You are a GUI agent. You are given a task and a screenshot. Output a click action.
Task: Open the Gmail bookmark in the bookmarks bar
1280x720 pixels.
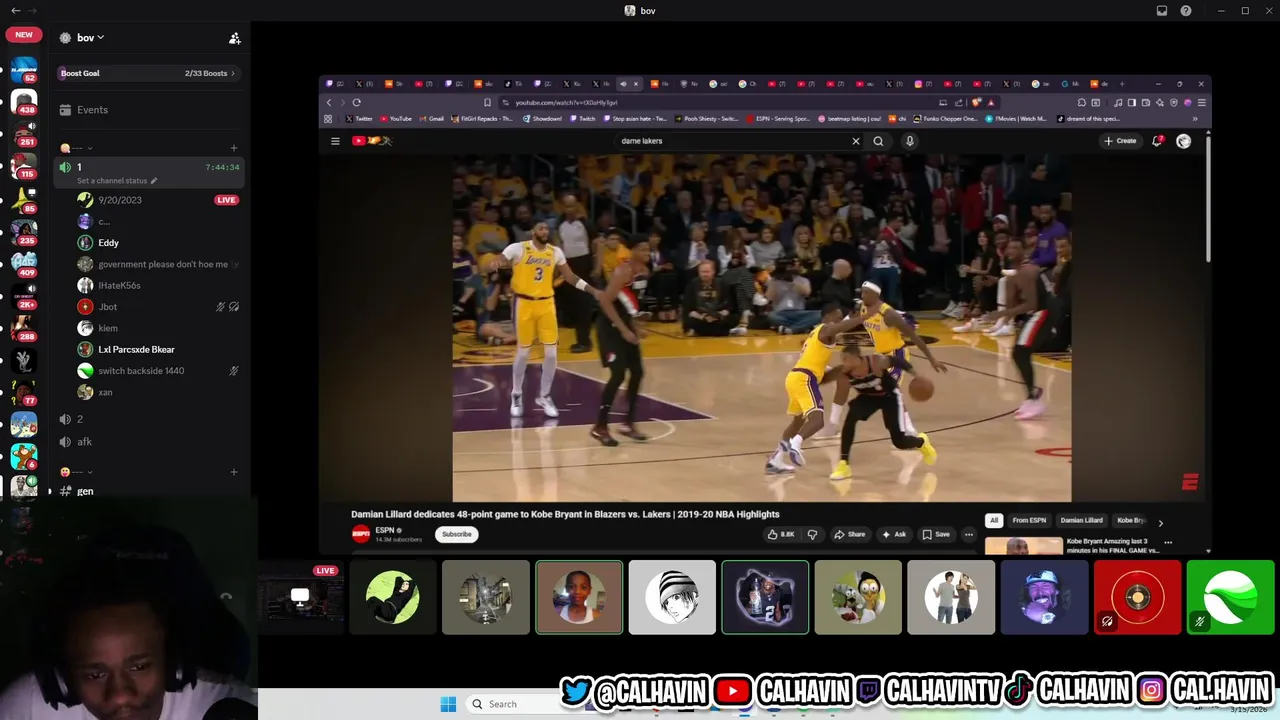pos(431,119)
